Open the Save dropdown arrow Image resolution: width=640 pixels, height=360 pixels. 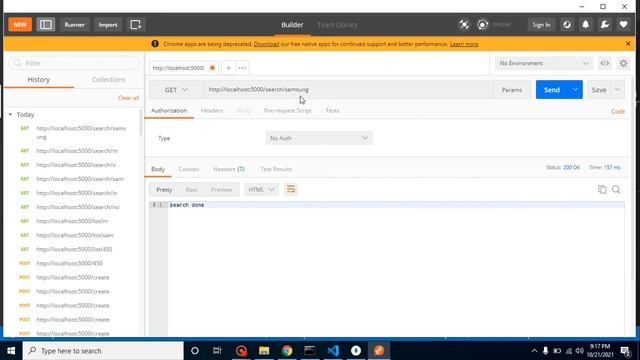coord(617,90)
